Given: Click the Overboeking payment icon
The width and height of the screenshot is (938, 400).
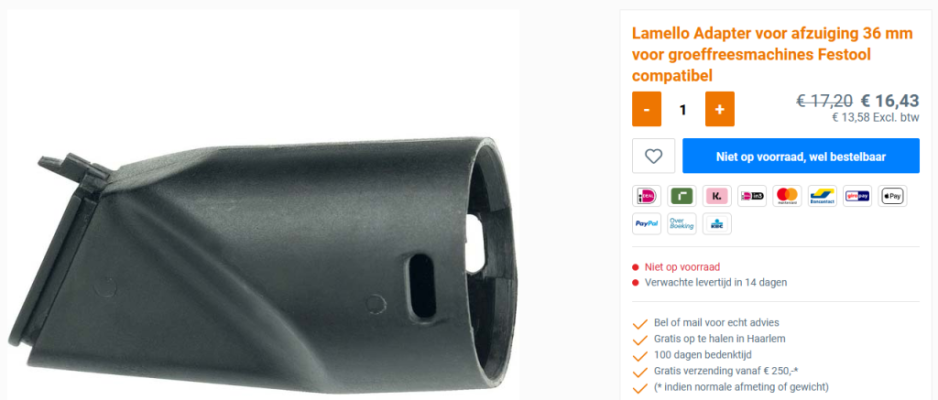Looking at the screenshot, I should point(682,224).
